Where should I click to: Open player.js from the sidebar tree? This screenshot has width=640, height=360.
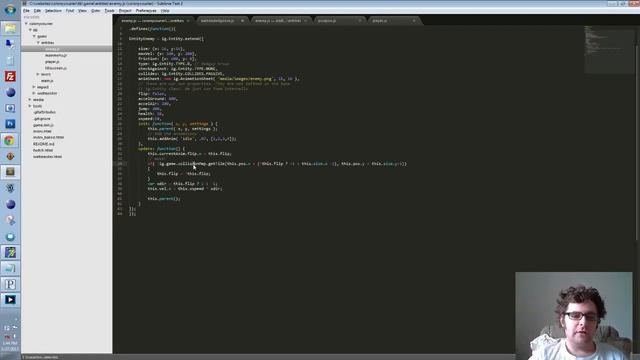pos(52,62)
